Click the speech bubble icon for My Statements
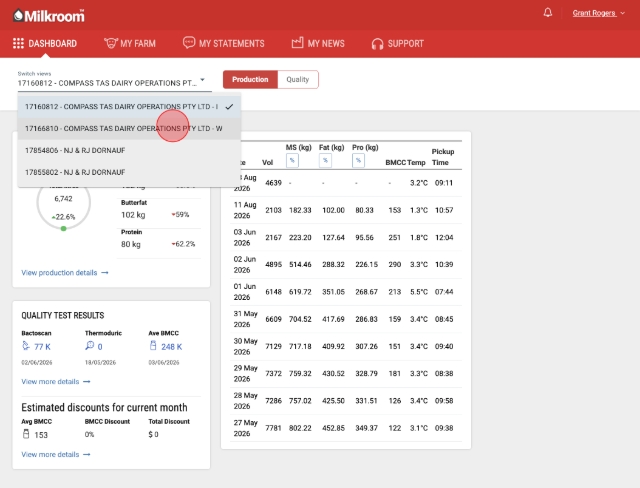Viewport: 640px width, 488px height. (189, 43)
